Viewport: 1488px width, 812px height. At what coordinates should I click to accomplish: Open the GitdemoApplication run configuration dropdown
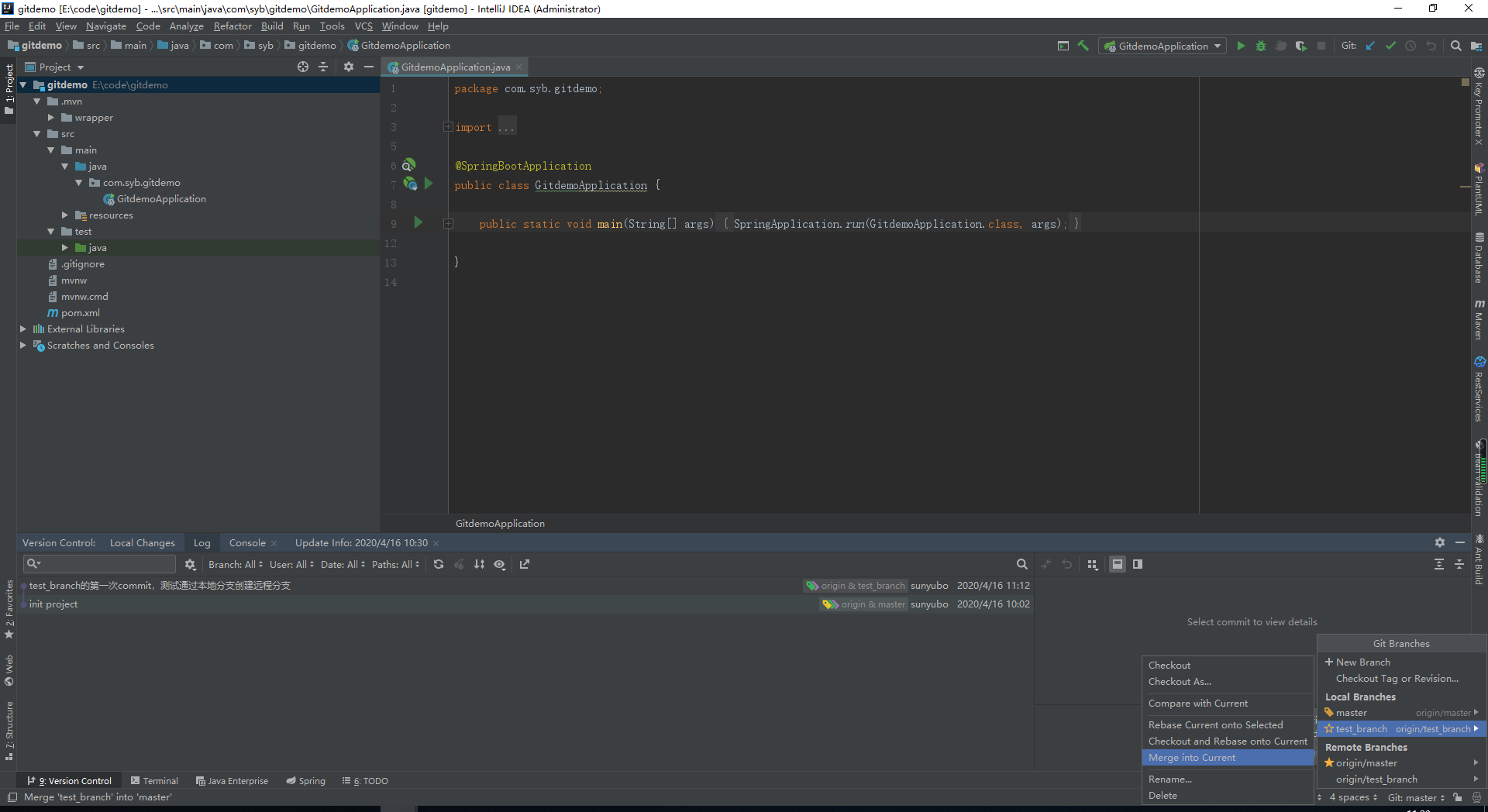coord(1162,46)
